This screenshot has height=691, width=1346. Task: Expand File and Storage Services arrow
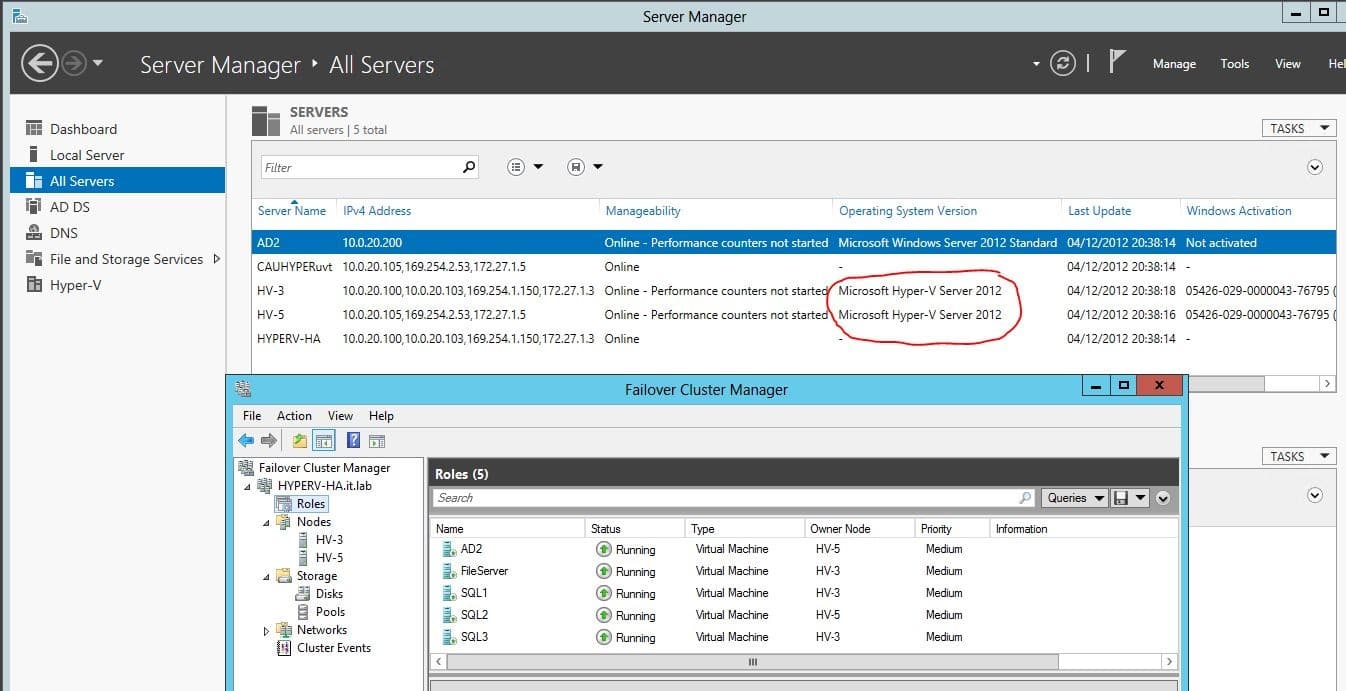216,259
